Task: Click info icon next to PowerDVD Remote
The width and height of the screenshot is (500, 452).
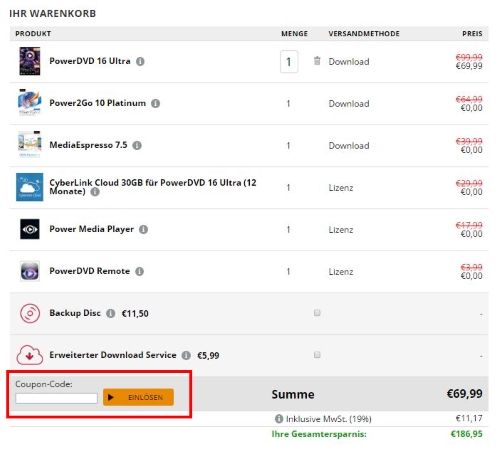Action: click(x=139, y=272)
